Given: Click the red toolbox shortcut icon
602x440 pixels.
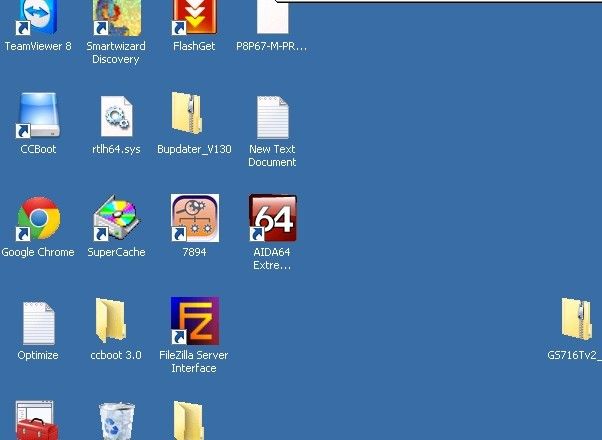Looking at the screenshot, I should pos(37,420).
